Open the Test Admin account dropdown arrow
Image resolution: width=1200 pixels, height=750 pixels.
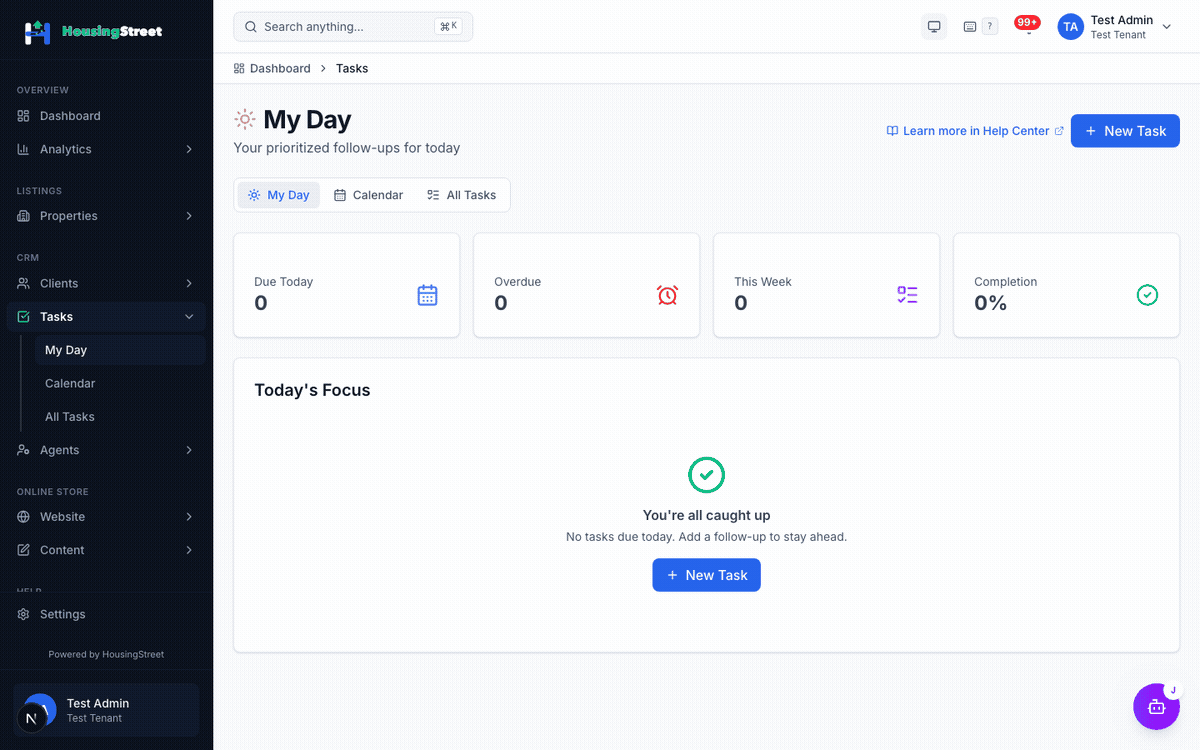click(x=1166, y=27)
